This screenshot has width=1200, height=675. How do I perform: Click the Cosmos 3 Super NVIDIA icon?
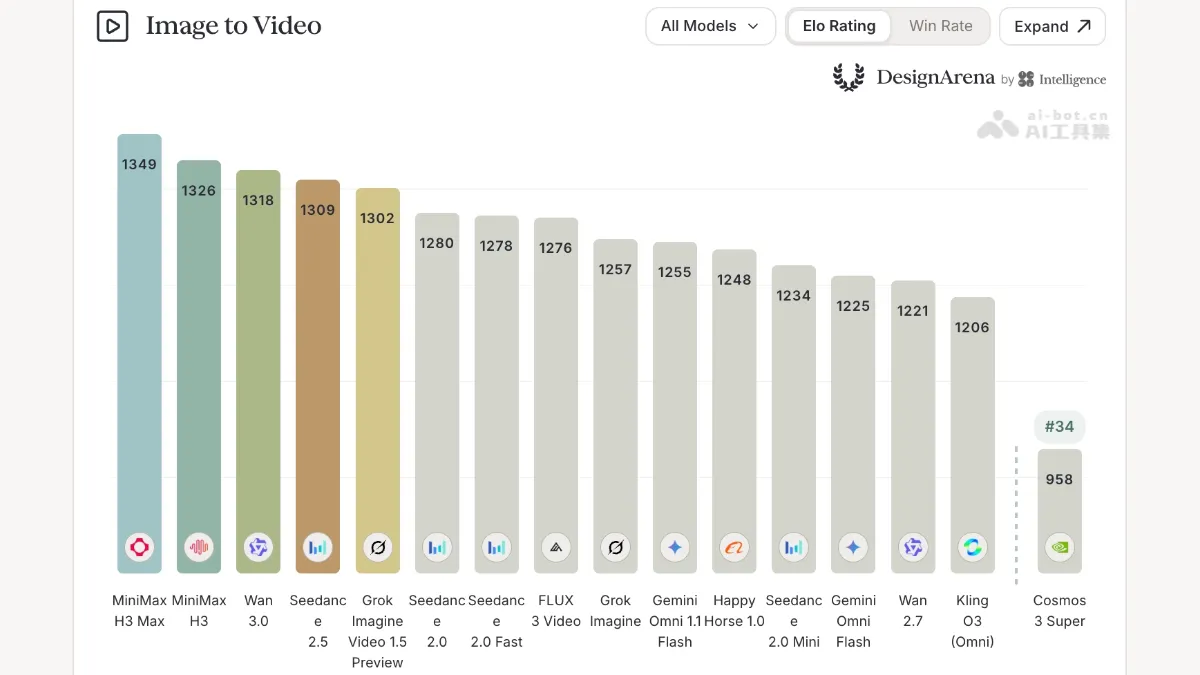click(1059, 547)
